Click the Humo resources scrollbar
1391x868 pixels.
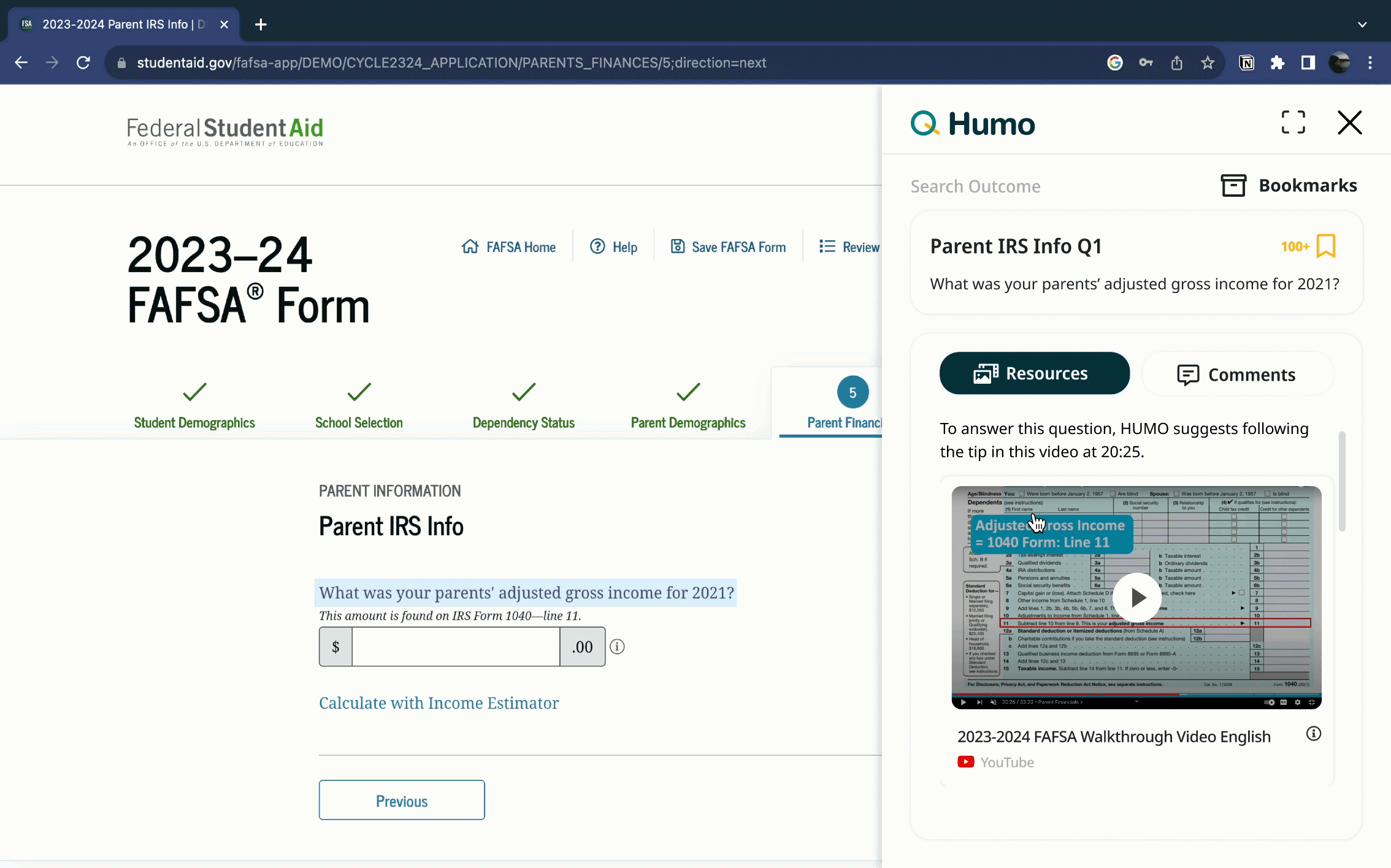point(1342,481)
